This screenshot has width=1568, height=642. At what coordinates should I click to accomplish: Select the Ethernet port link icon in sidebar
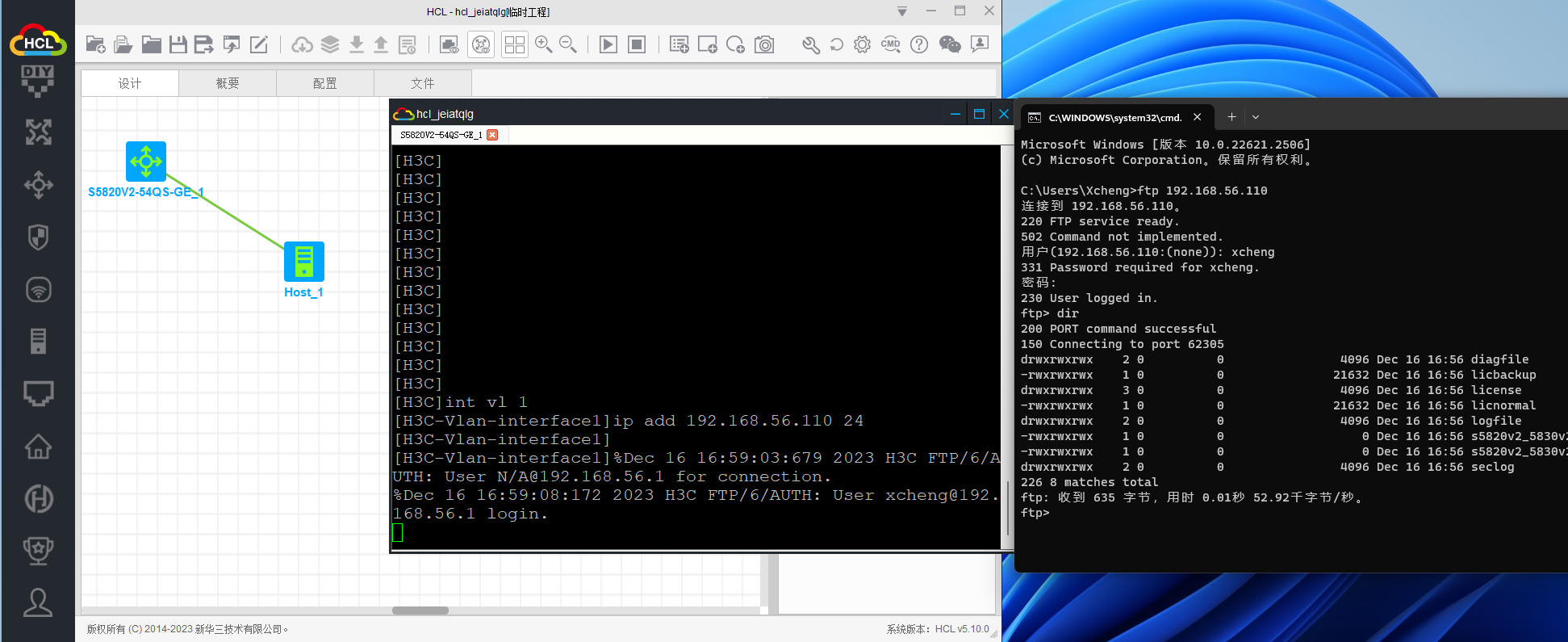point(38,393)
